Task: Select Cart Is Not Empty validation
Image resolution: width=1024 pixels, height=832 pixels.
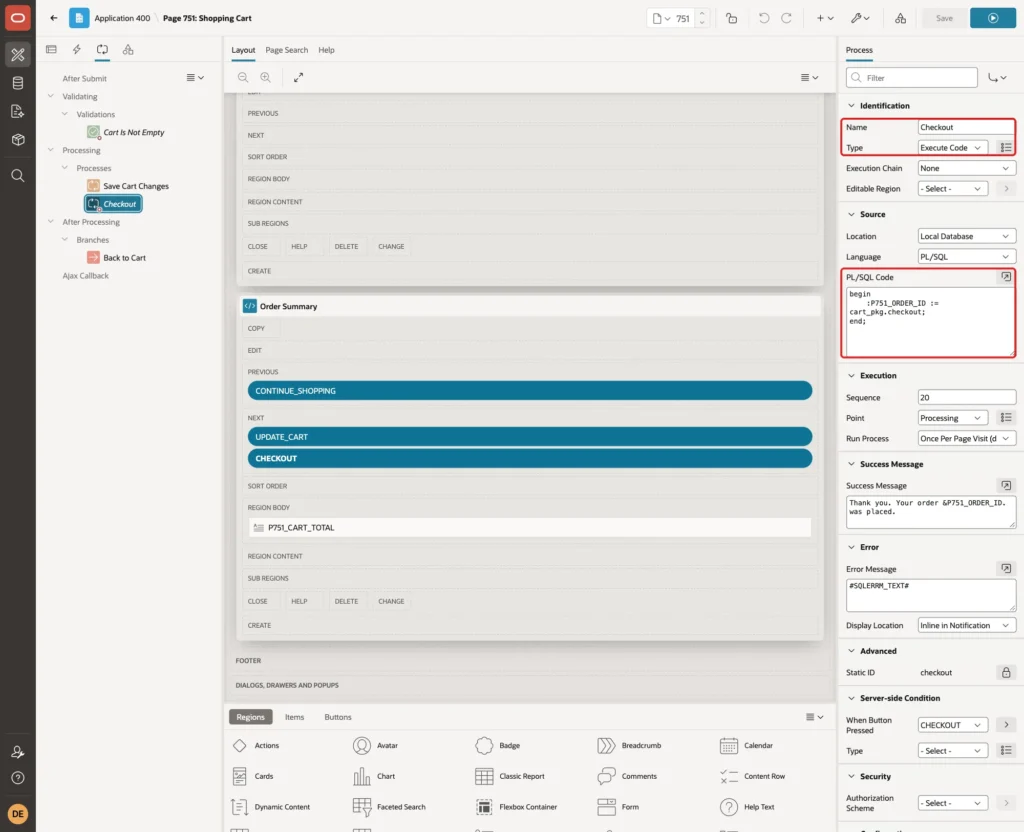Action: tap(134, 132)
